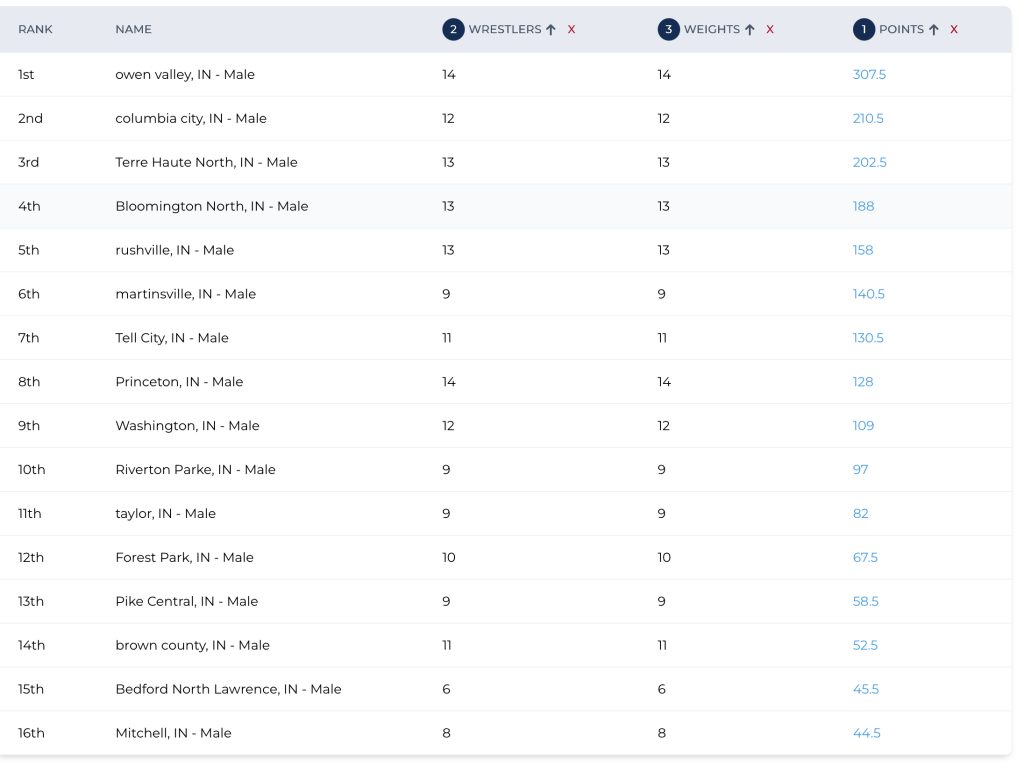
Task: Select the Bedford North Lawrence team name
Action: point(228,689)
